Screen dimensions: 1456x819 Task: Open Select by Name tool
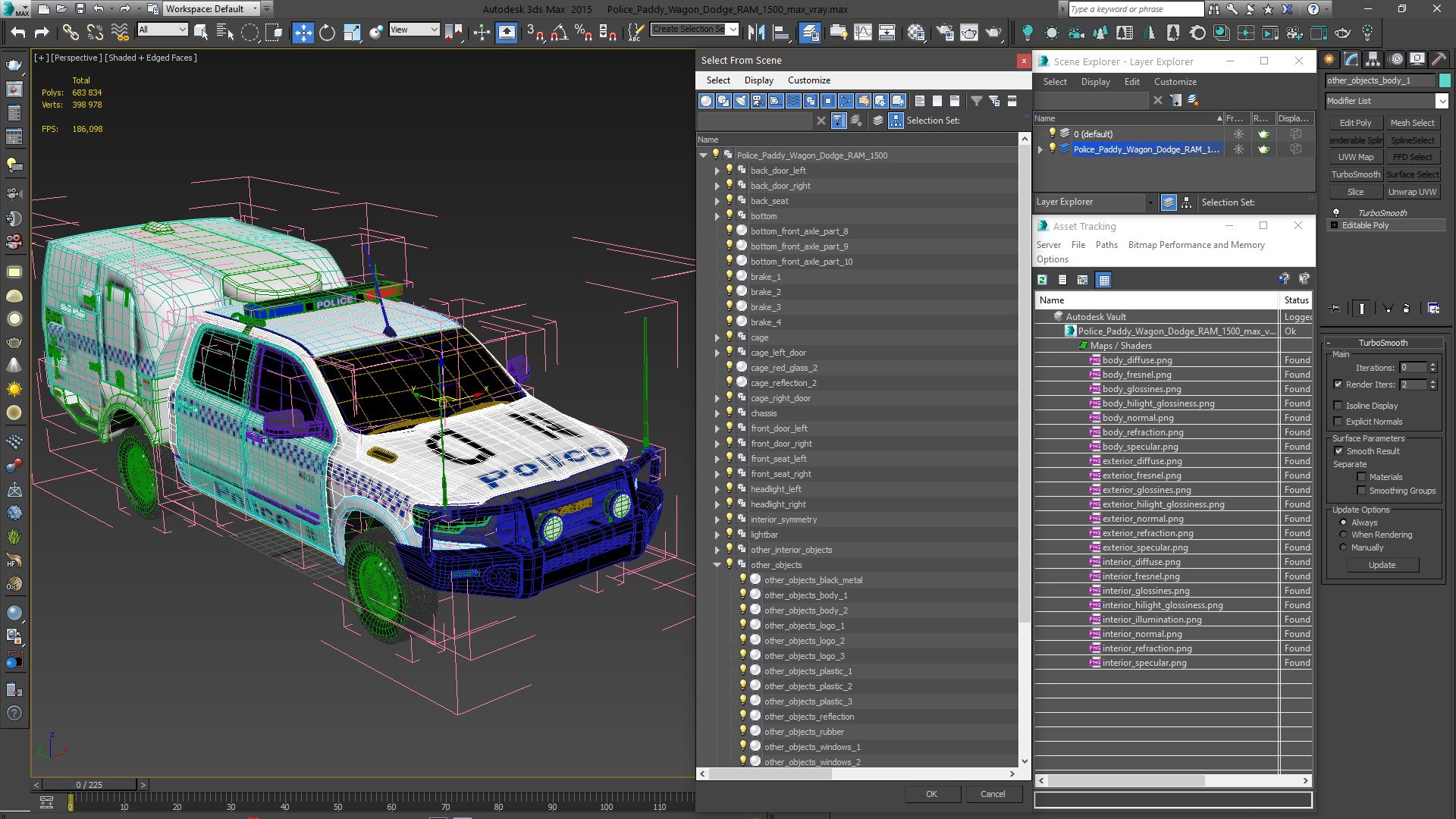[225, 32]
